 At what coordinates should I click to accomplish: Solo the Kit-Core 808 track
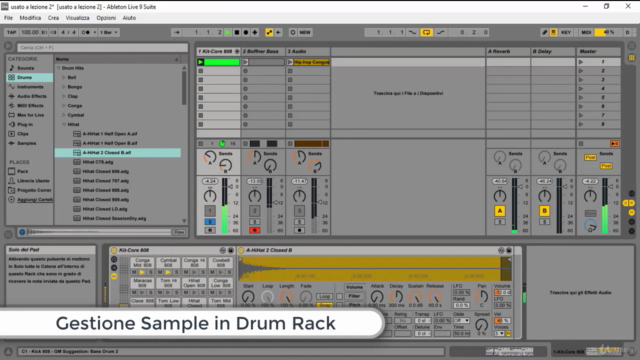tap(210, 222)
